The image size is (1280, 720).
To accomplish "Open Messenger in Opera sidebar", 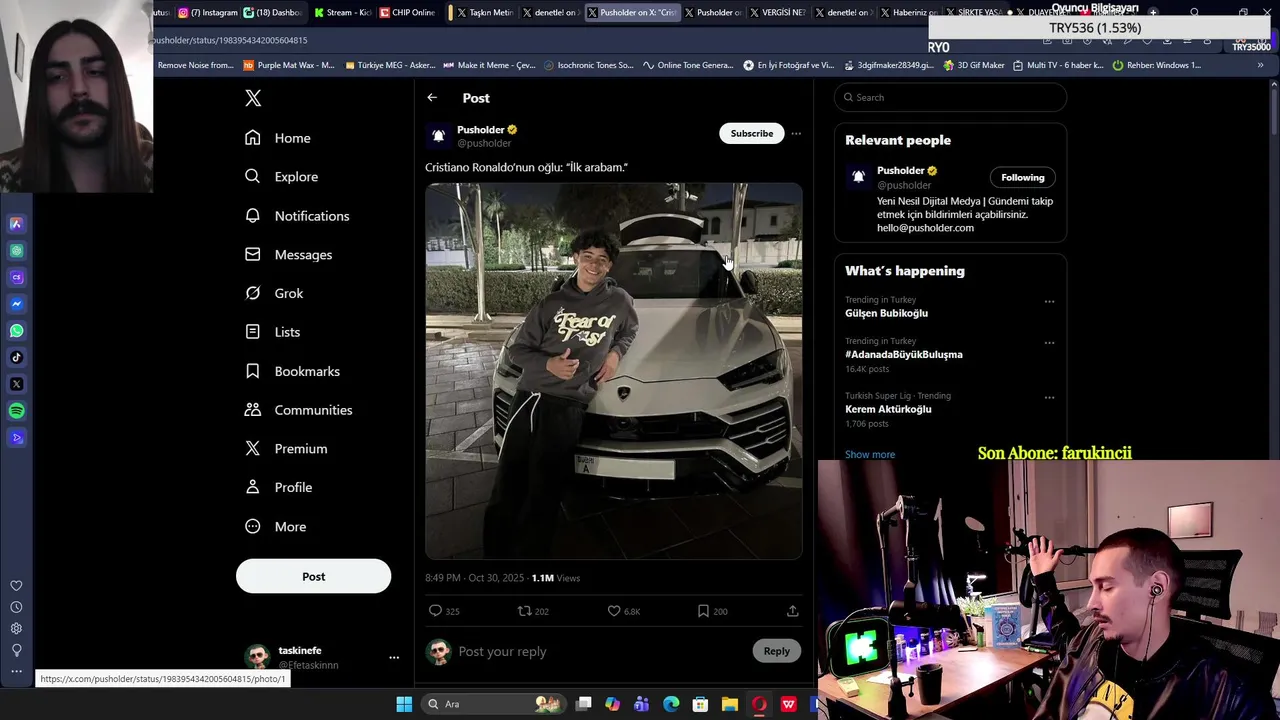I will click(16, 304).
